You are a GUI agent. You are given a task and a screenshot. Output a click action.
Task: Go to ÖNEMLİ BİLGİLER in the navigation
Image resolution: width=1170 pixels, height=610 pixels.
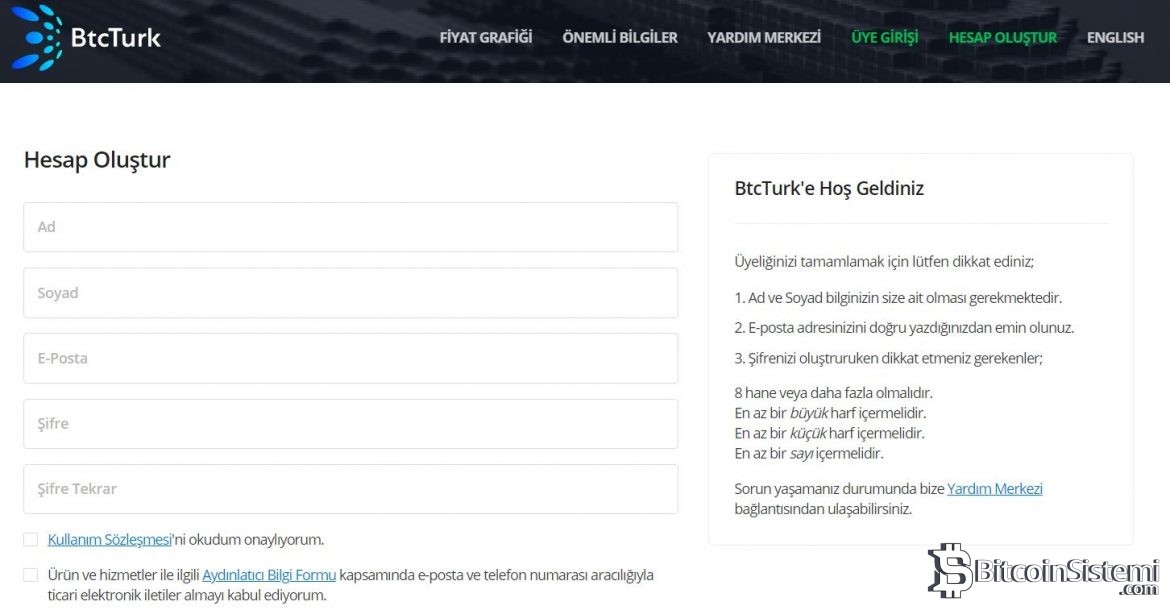tap(620, 38)
